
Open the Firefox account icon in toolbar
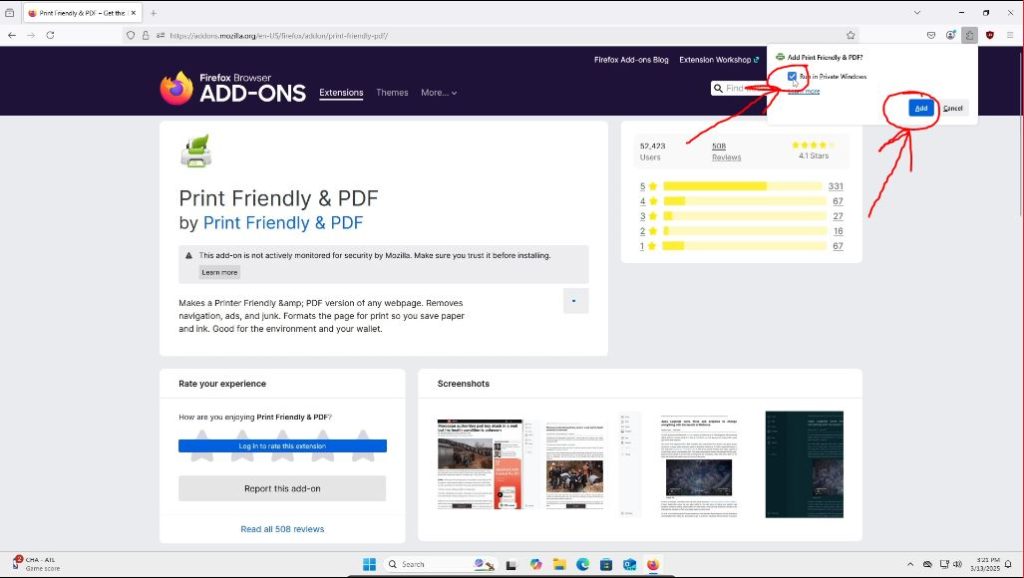click(951, 35)
